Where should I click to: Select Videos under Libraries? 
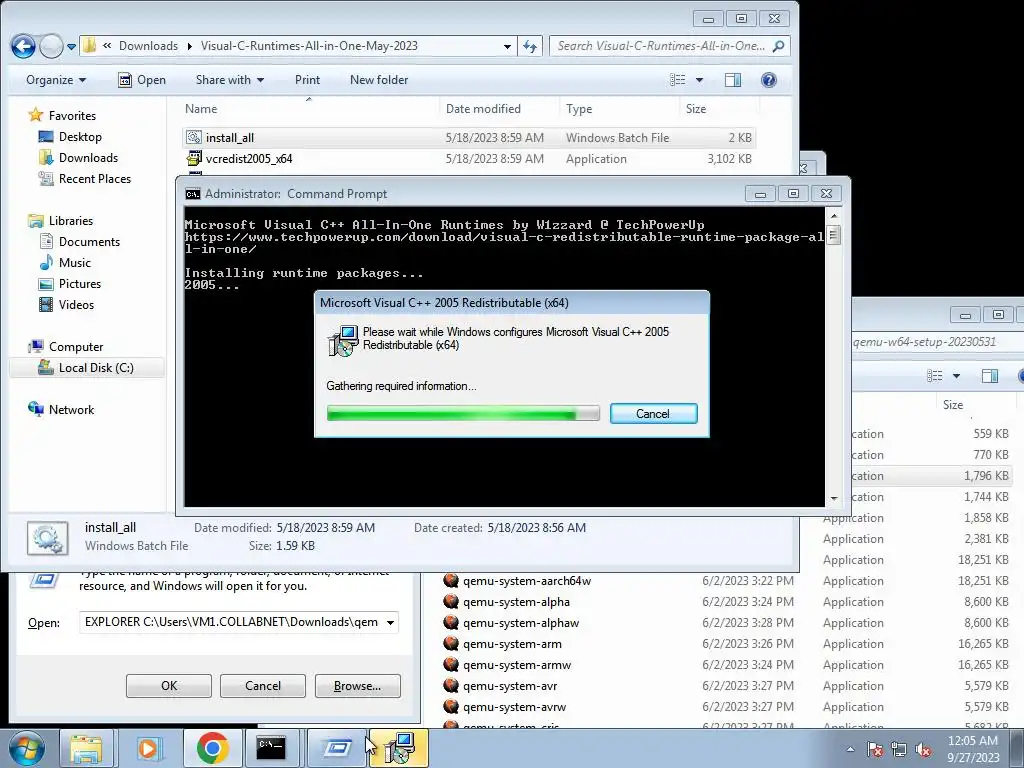[76, 304]
